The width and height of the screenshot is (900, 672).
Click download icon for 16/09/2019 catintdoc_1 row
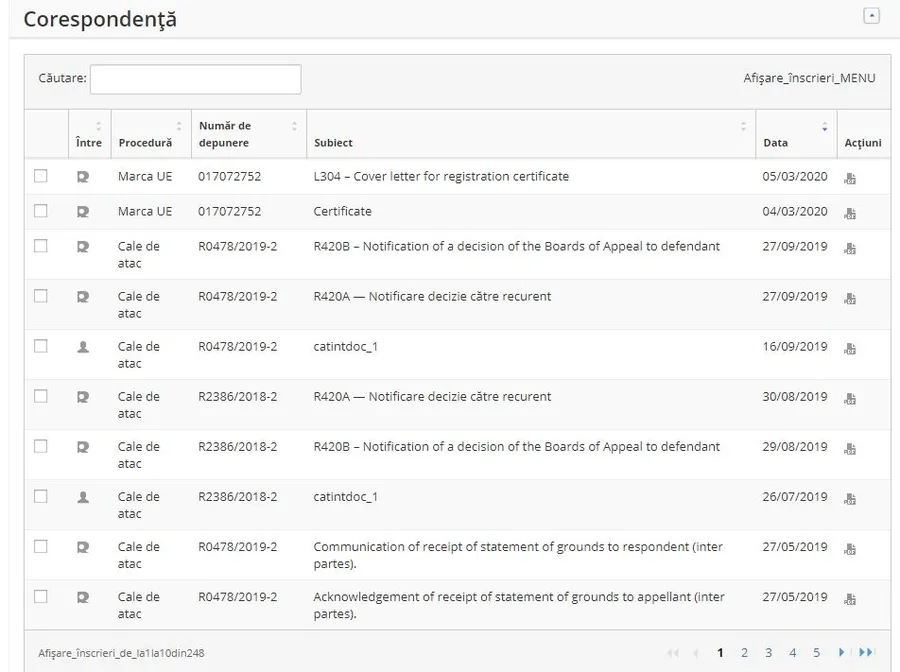[849, 349]
